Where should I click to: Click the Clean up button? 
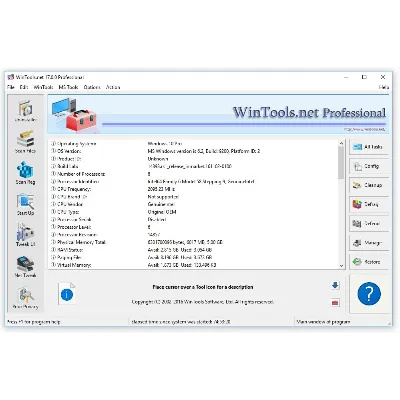point(369,185)
